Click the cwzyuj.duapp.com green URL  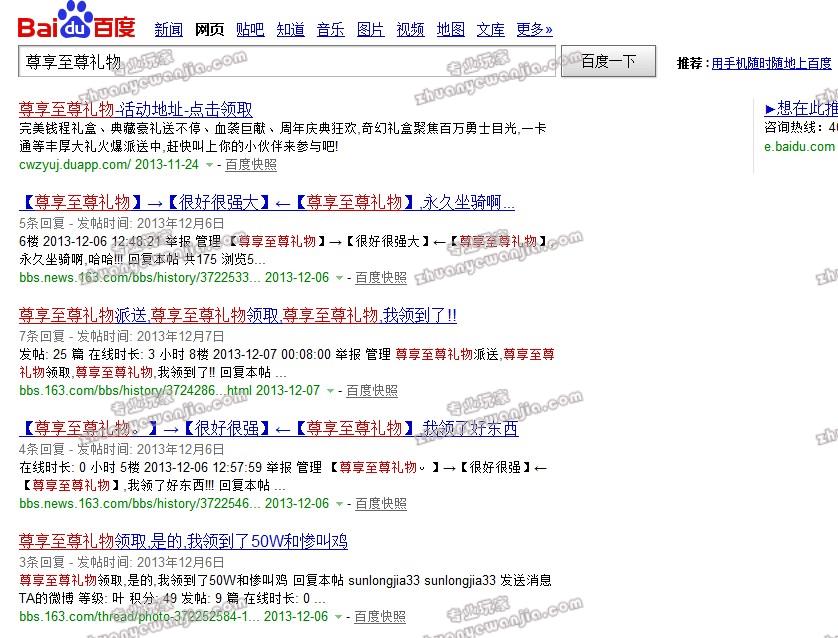(x=73, y=165)
